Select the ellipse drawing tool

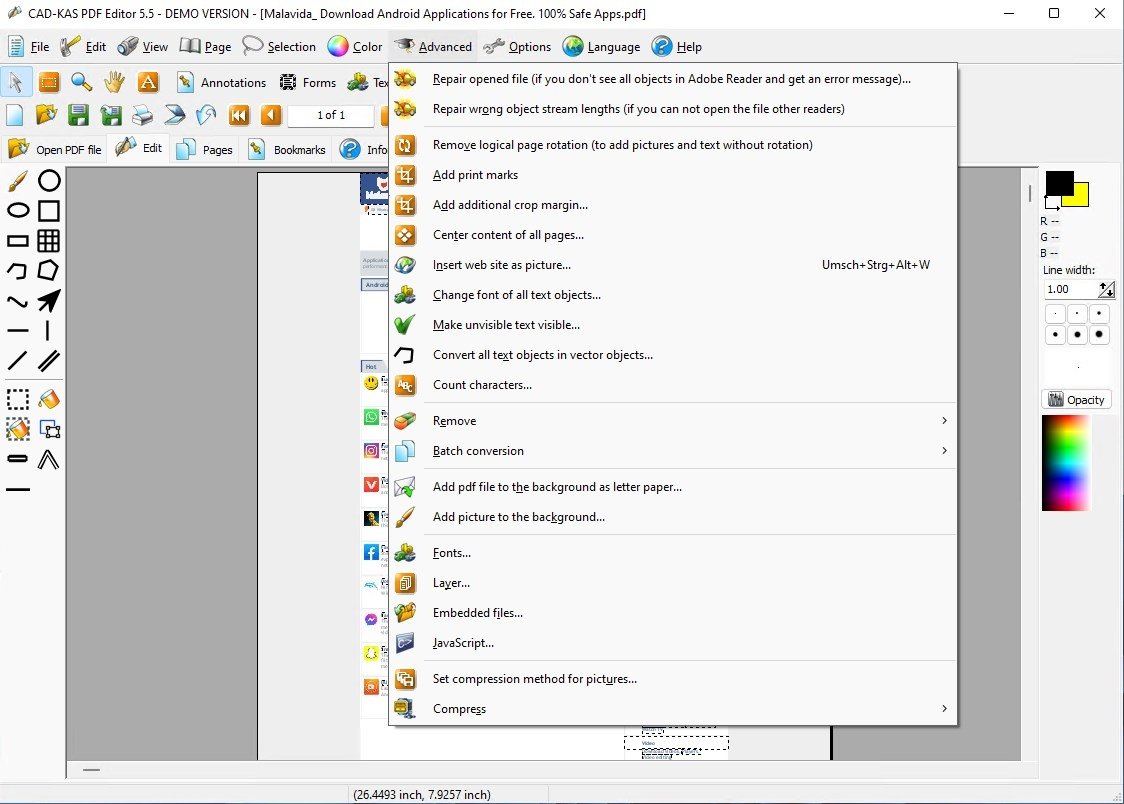tap(17, 211)
